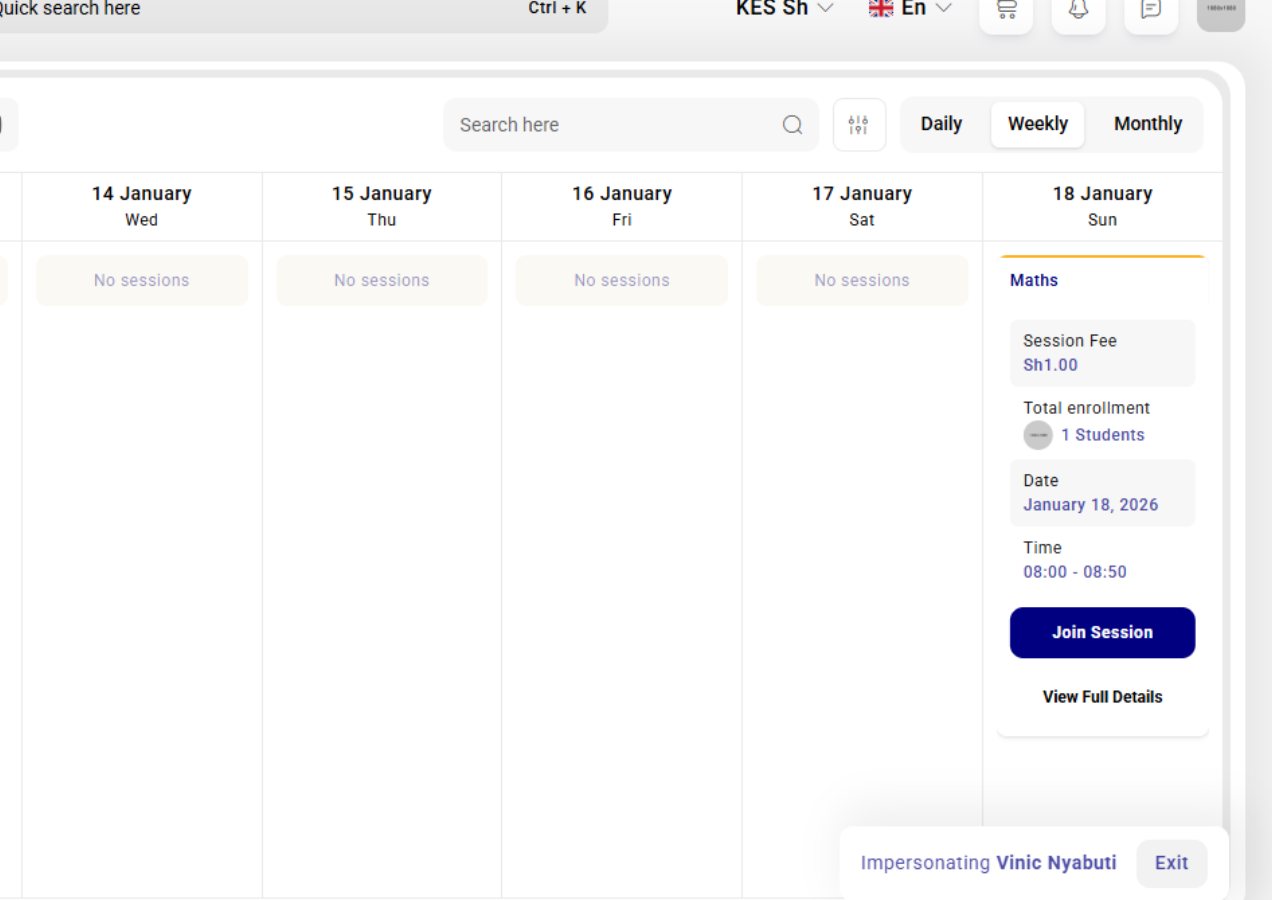Open the messages chat icon
Image resolution: width=1272 pixels, height=900 pixels.
coord(1151,10)
